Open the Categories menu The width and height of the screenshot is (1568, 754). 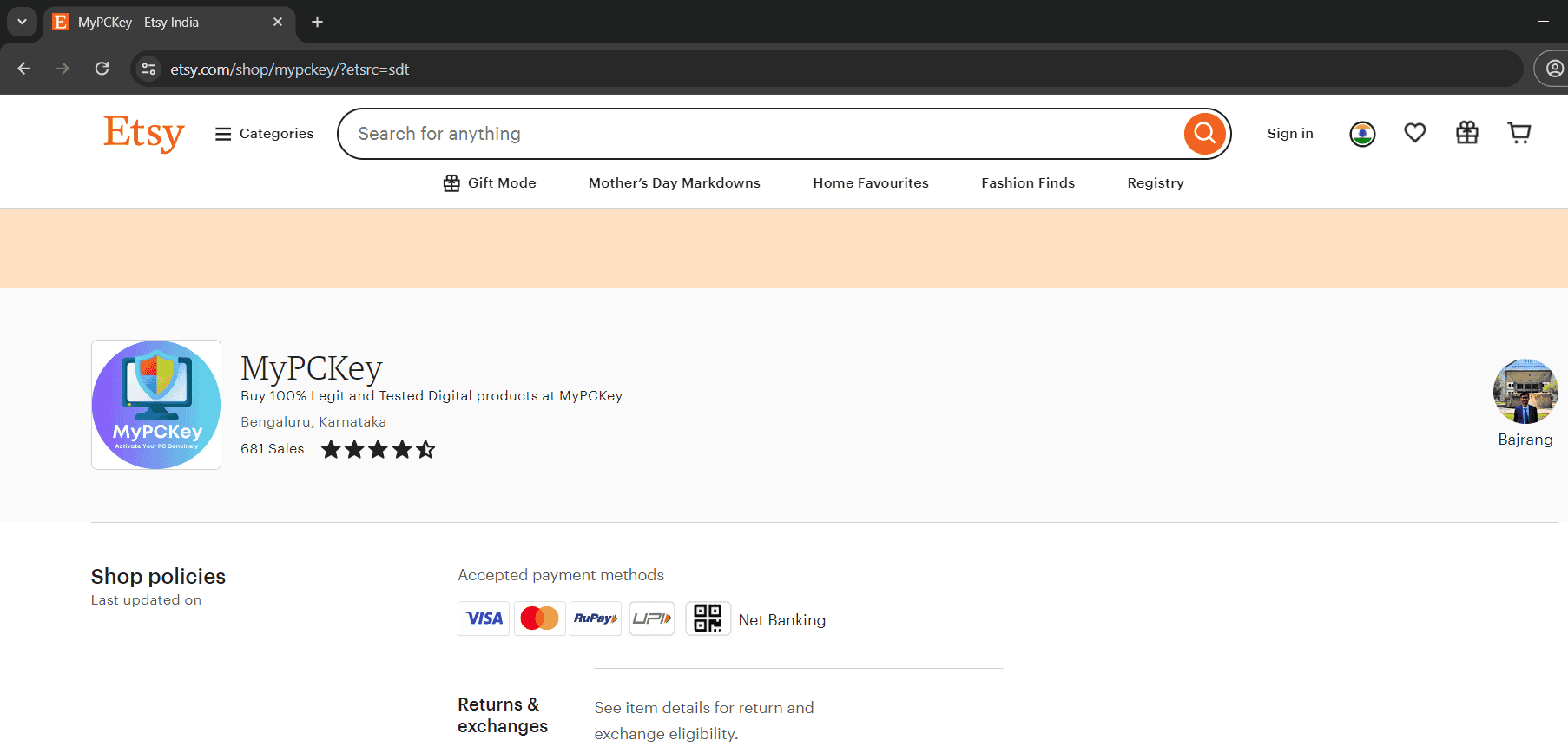click(264, 134)
